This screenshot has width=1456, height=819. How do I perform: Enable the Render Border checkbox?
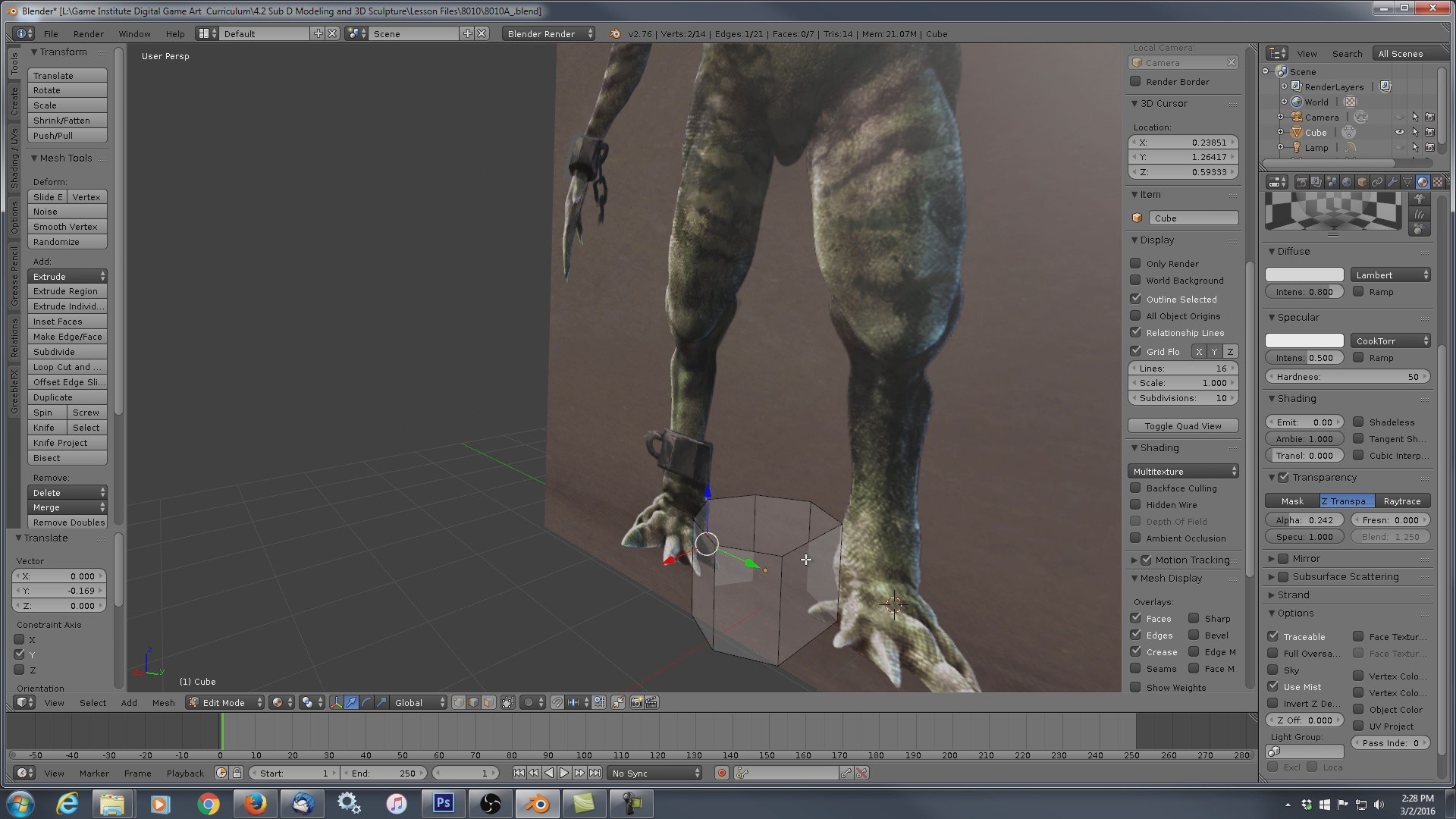point(1135,81)
